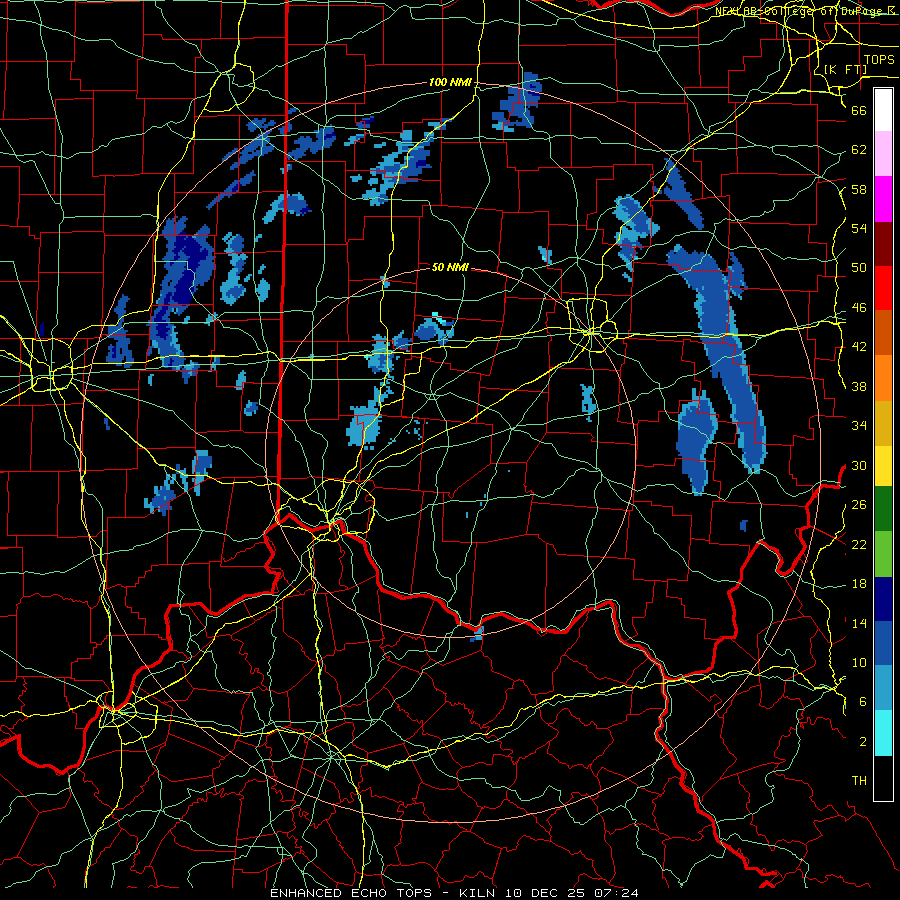Click the '[K FT]' units label
900x900 pixels.
(845, 69)
